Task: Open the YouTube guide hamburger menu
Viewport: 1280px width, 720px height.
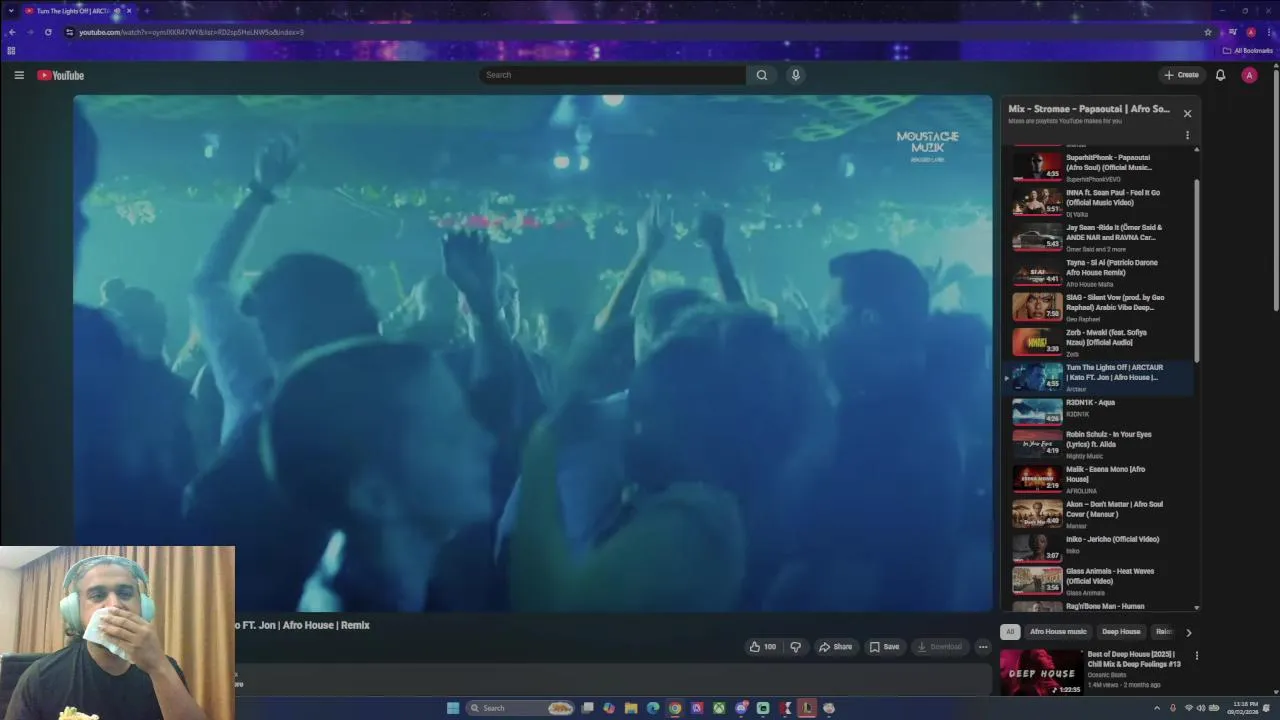Action: click(19, 75)
